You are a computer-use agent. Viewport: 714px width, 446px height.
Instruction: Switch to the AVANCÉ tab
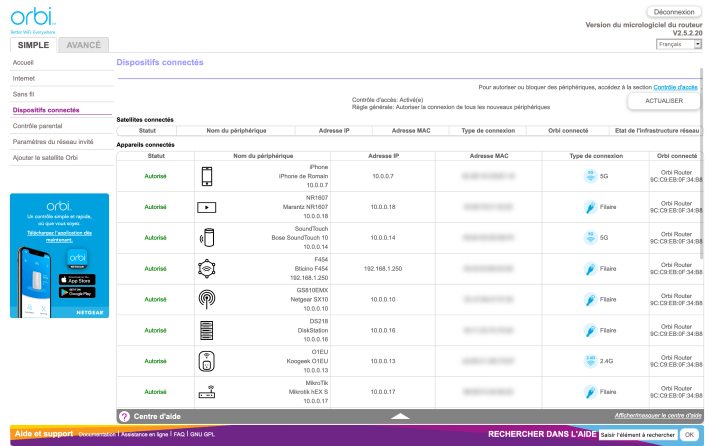pyautogui.click(x=84, y=45)
